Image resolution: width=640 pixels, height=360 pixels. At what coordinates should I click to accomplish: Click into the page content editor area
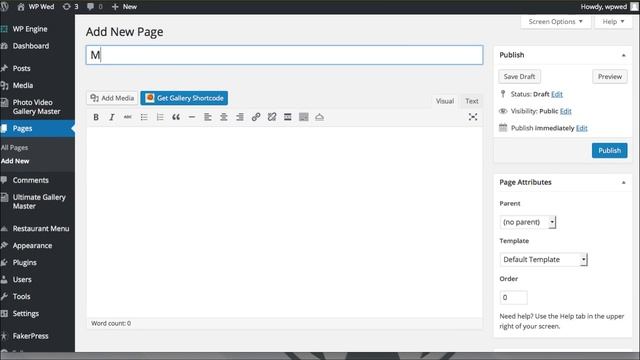click(x=284, y=222)
